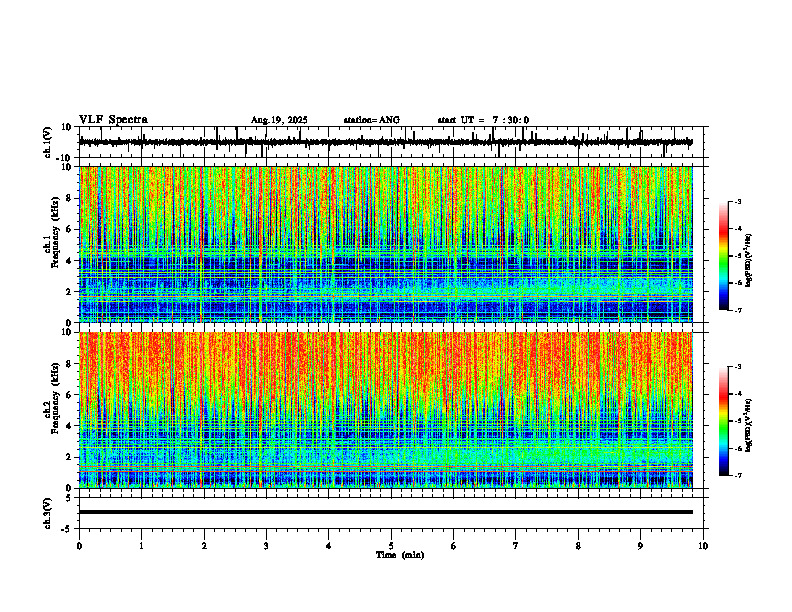This screenshot has width=792, height=612.
Task: Click the 'station=ANG' label
Action: click(x=372, y=120)
